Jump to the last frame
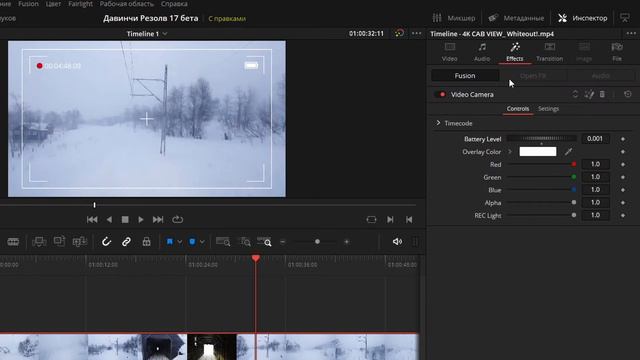 pos(158,220)
